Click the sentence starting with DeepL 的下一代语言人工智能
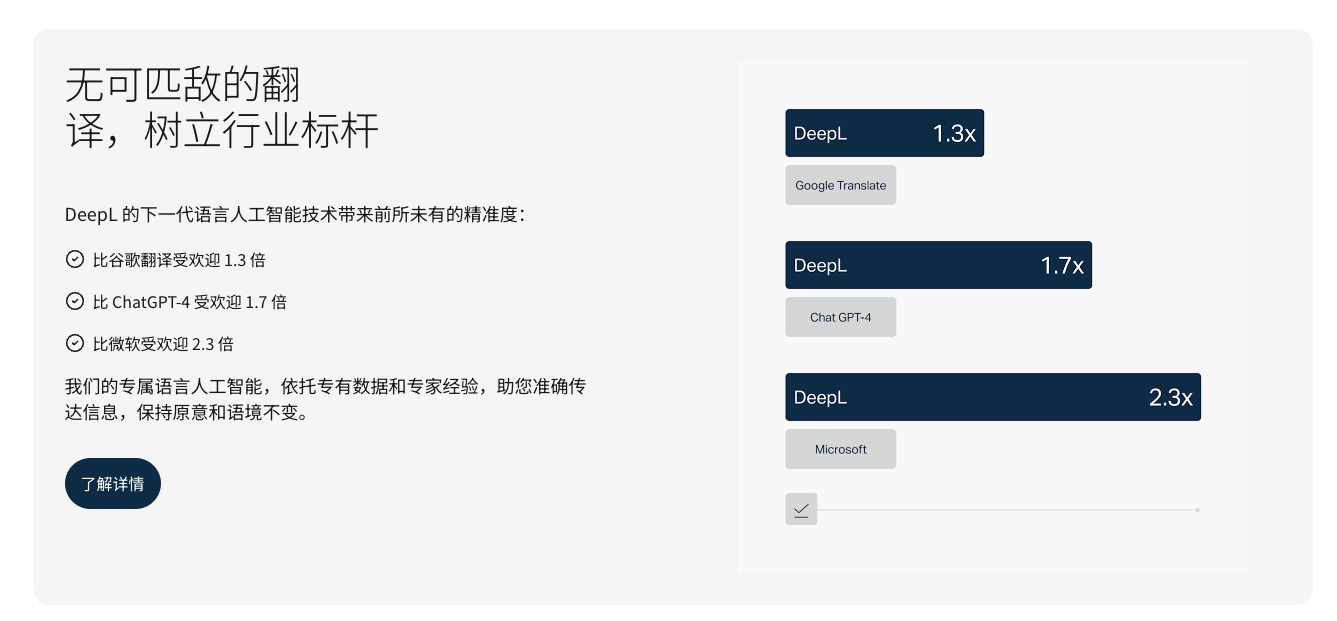Screen dimensions: 1337x621 pos(295,215)
